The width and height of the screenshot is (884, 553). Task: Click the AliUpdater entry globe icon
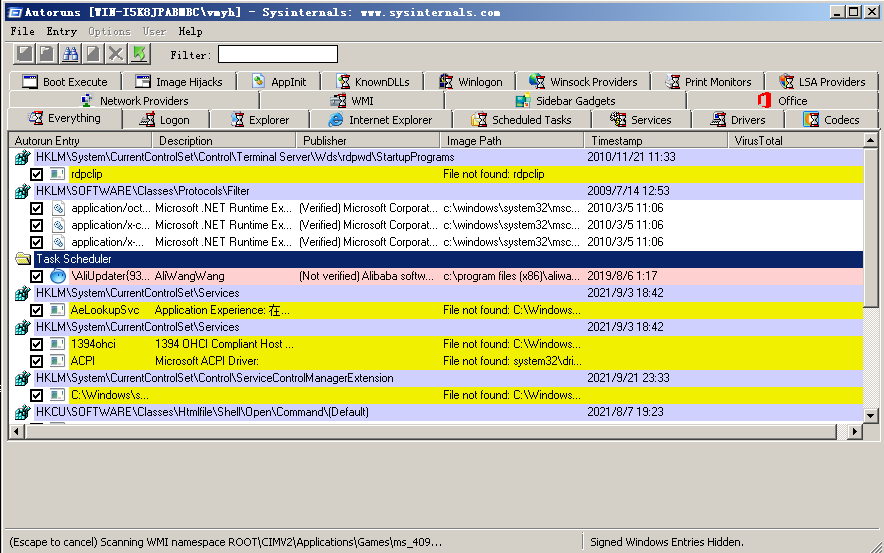tap(58, 276)
